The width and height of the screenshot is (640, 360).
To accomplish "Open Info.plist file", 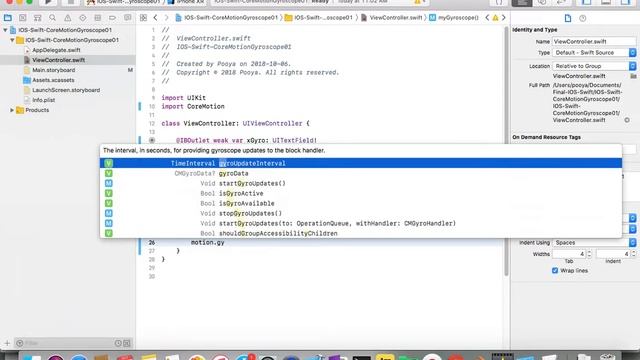I will click(43, 100).
